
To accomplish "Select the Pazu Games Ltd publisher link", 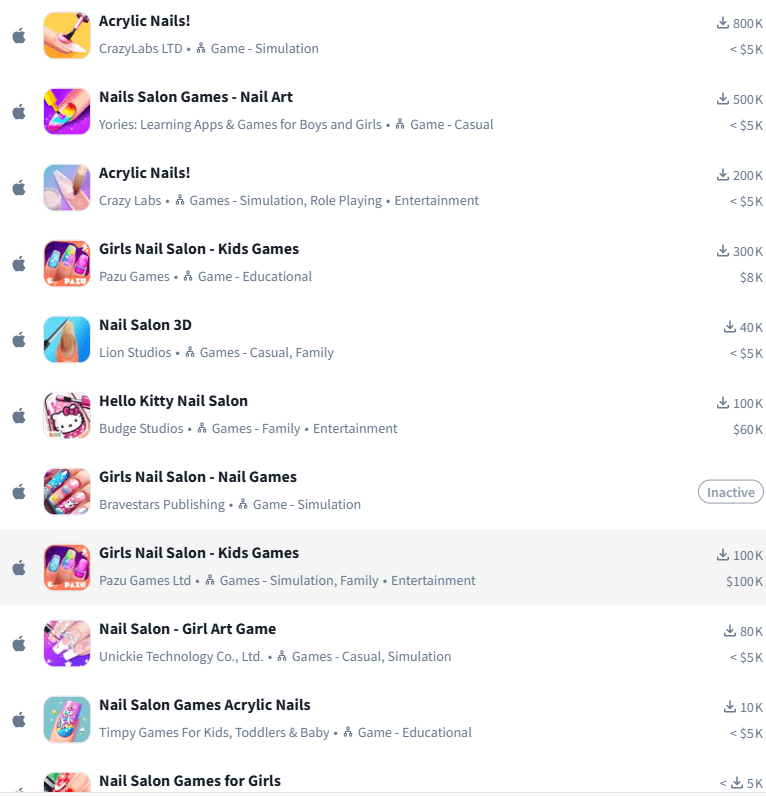I will tap(145, 580).
